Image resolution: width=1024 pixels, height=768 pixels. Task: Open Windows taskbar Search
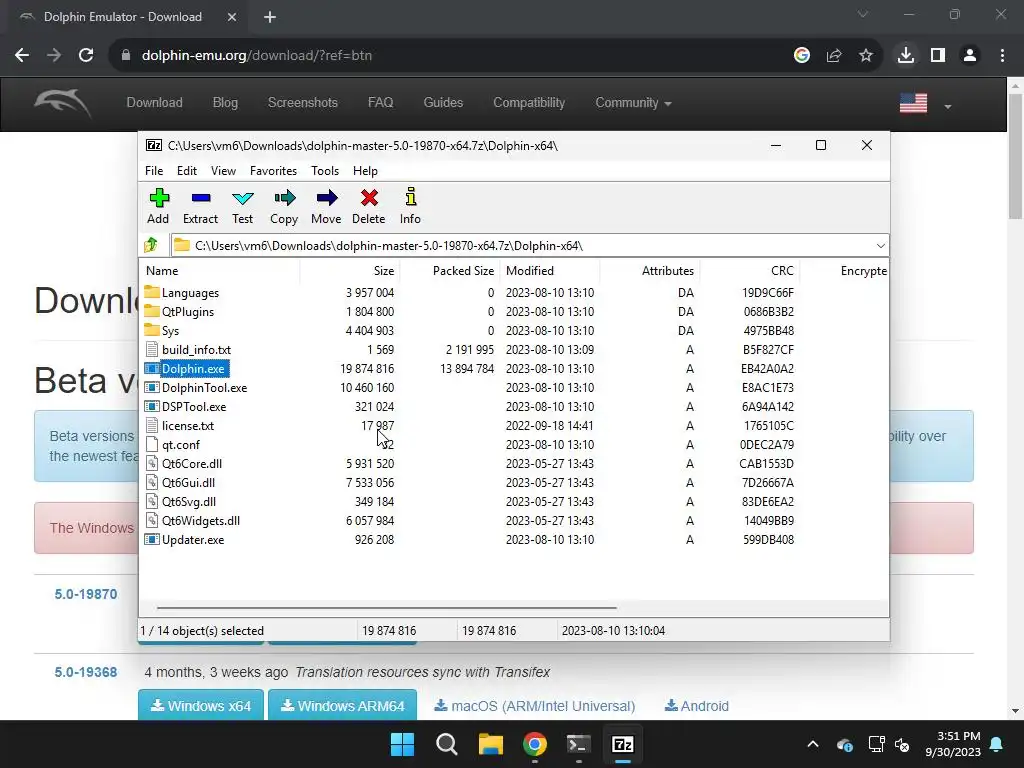pyautogui.click(x=447, y=744)
